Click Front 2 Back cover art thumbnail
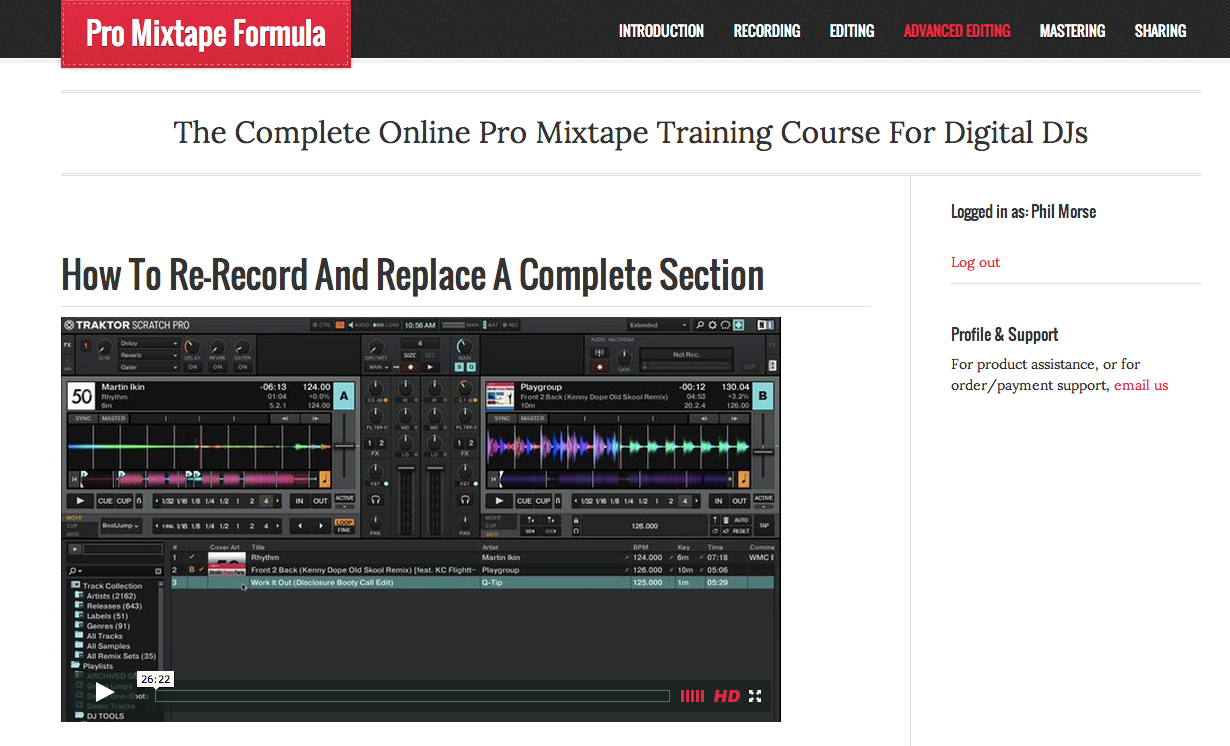 226,569
